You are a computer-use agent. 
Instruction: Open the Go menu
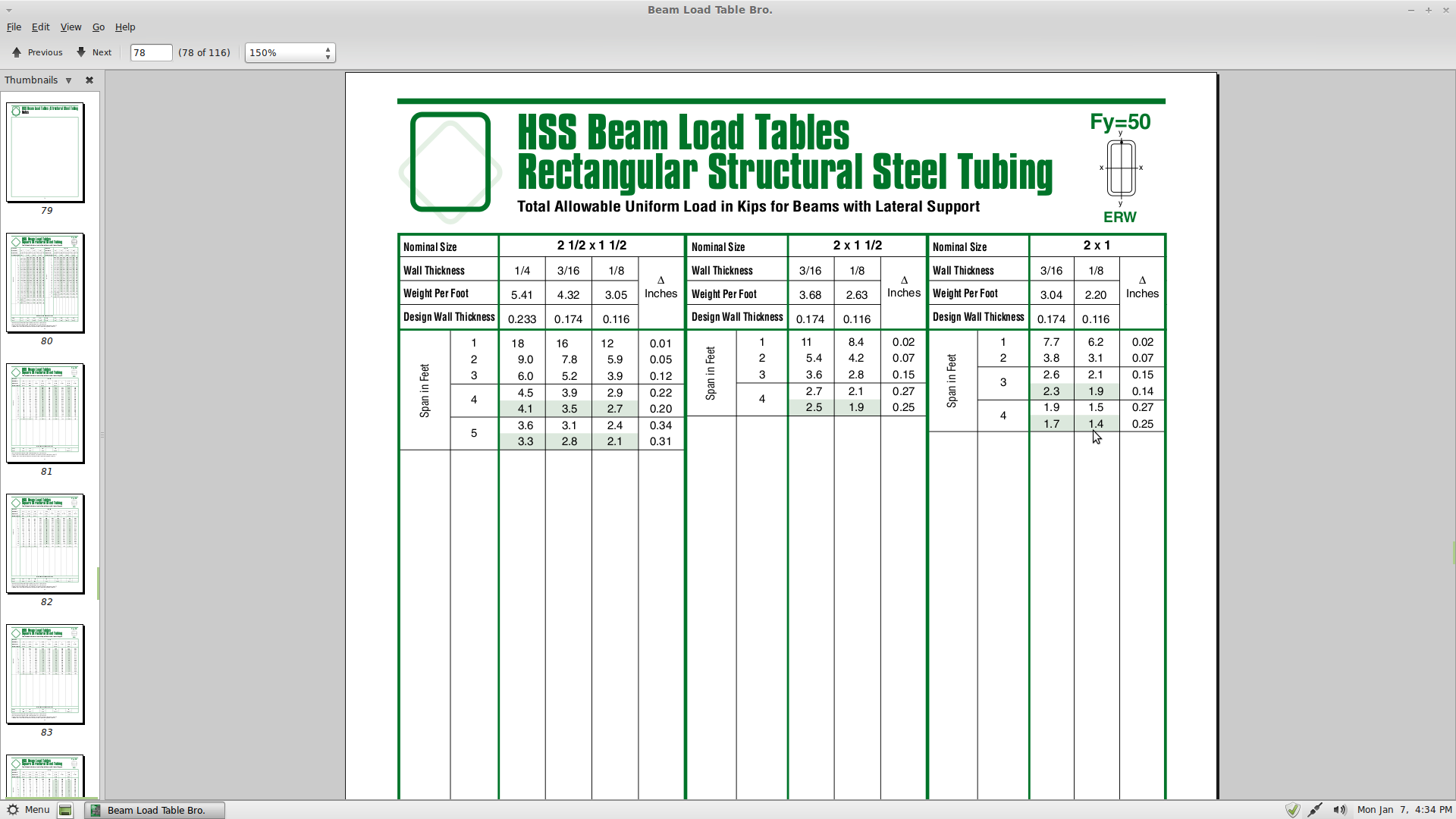coord(99,27)
